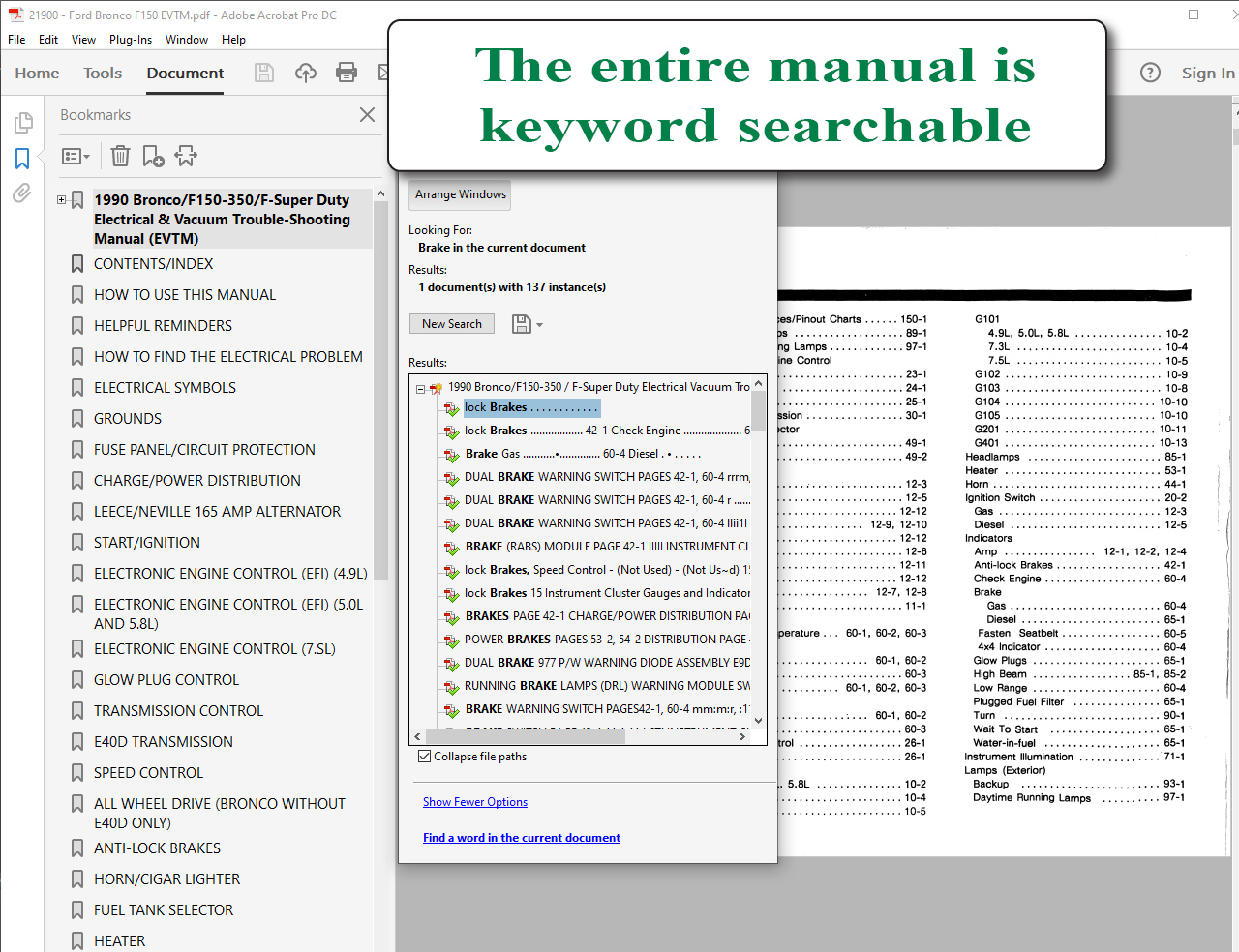Open the Window menu
Image resolution: width=1239 pixels, height=952 pixels.
[187, 40]
